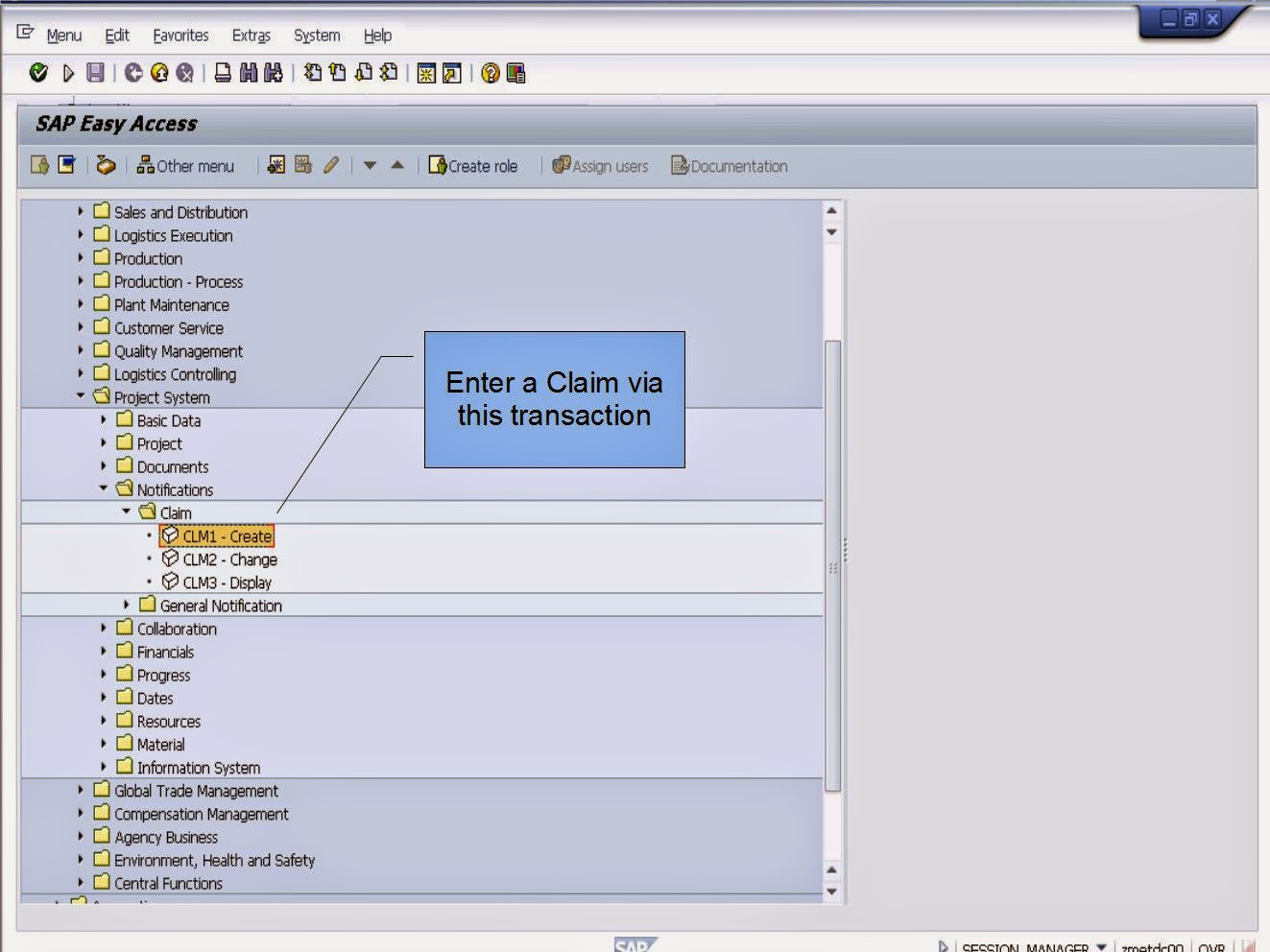Click the SAP window menu icon

[25, 34]
